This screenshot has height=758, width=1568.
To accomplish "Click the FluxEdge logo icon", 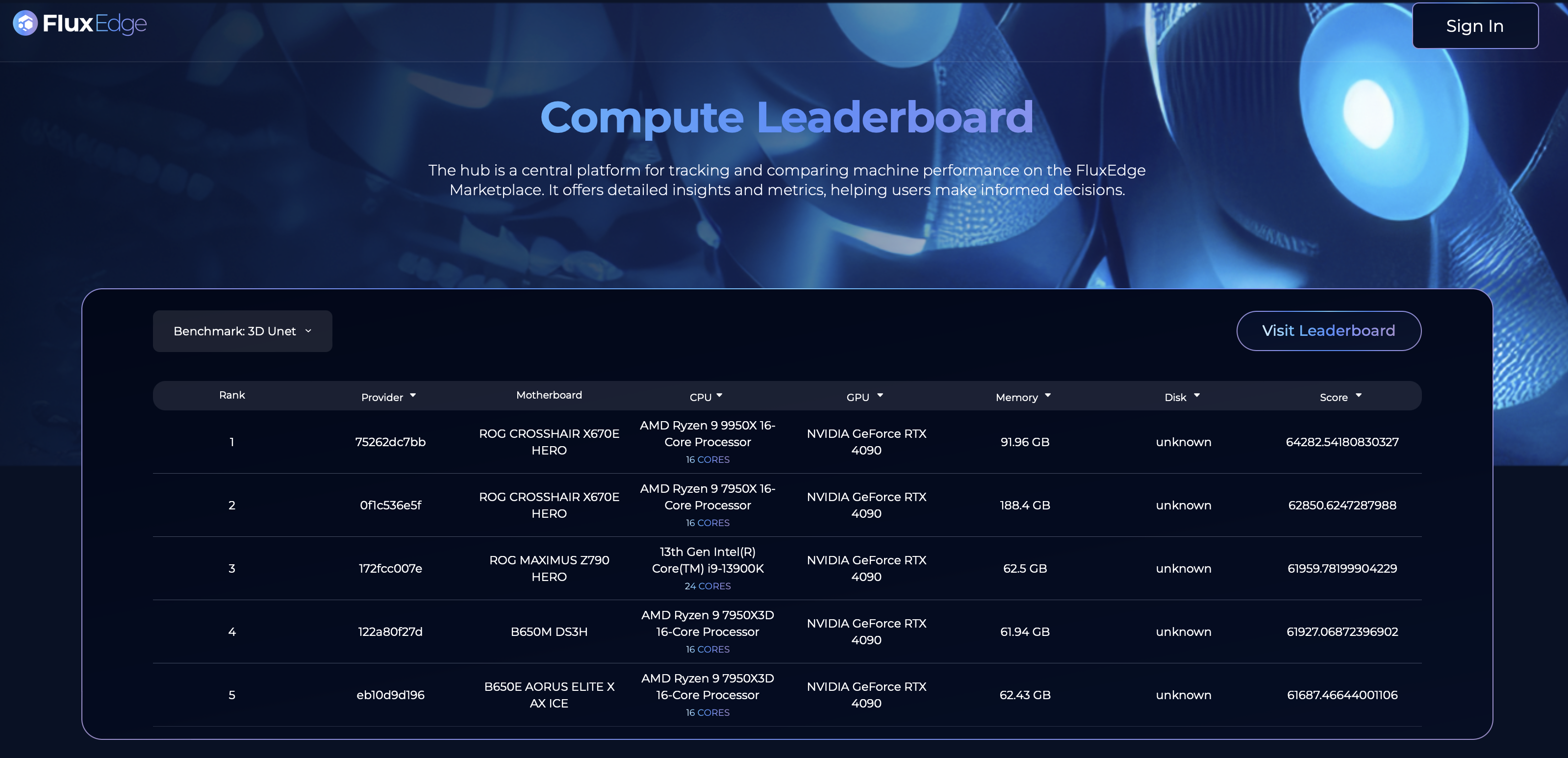I will click(x=25, y=23).
